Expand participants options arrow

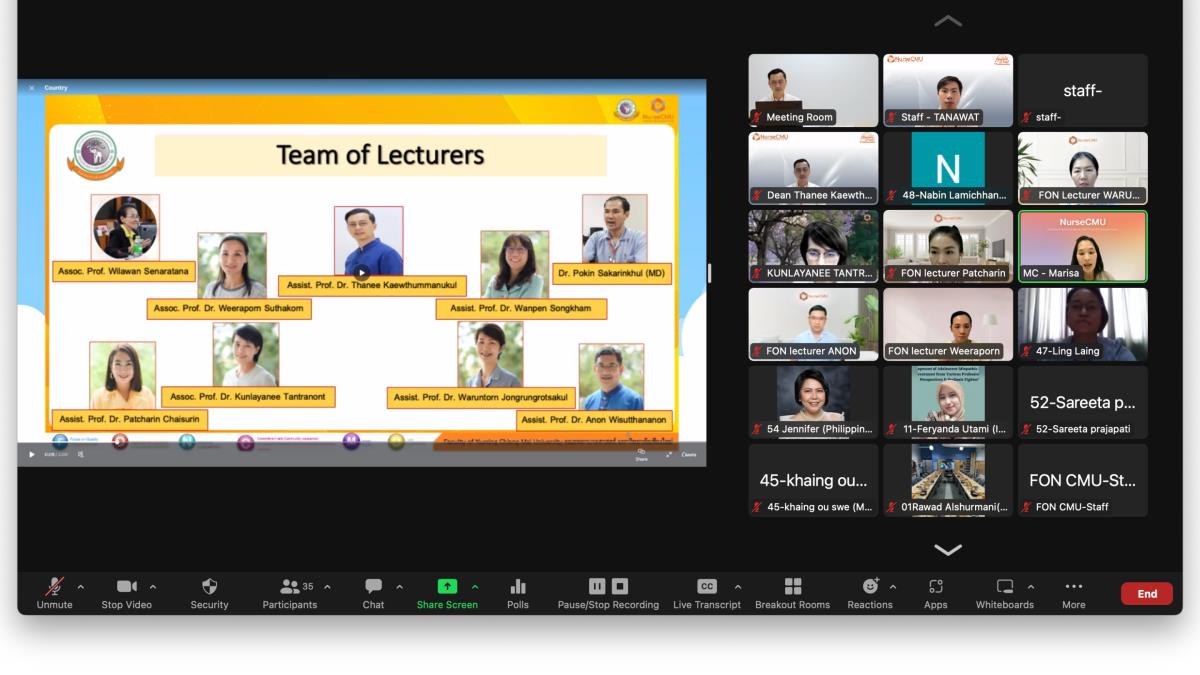point(327,587)
